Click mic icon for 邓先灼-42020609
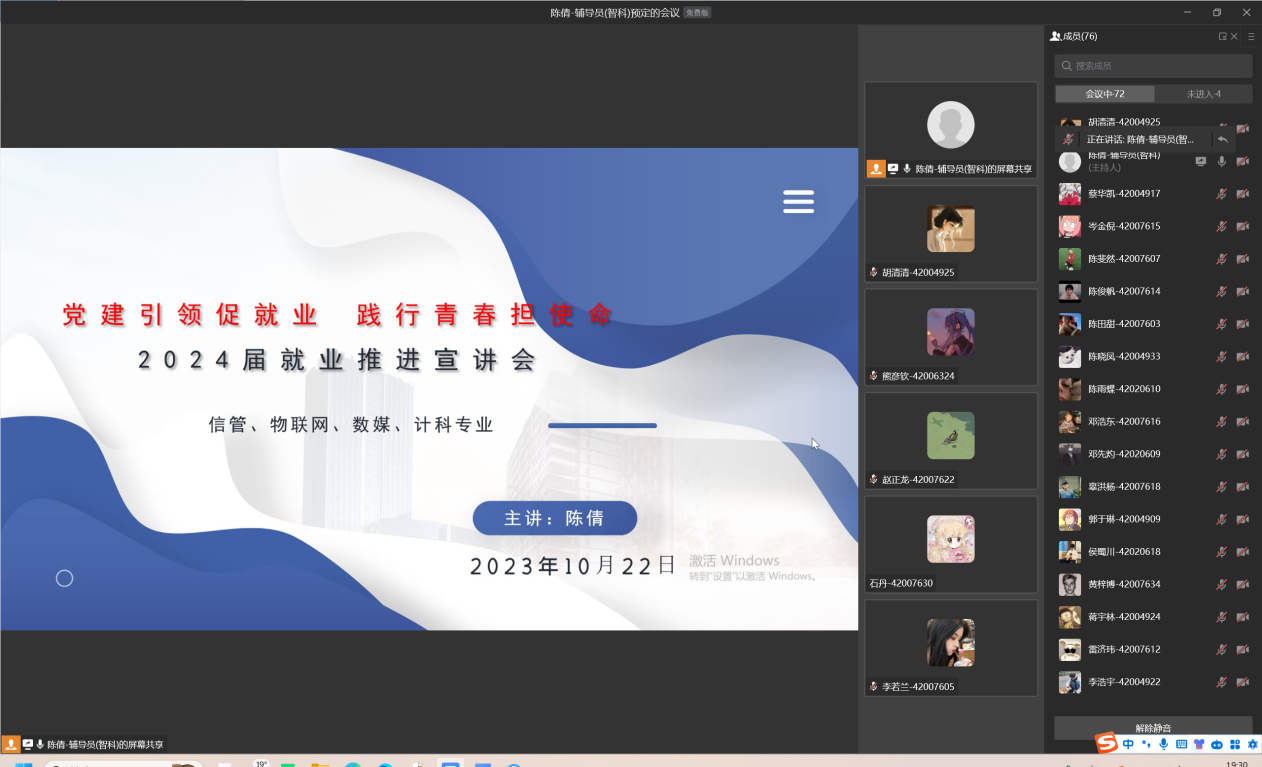The image size is (1262, 767). 1221,454
